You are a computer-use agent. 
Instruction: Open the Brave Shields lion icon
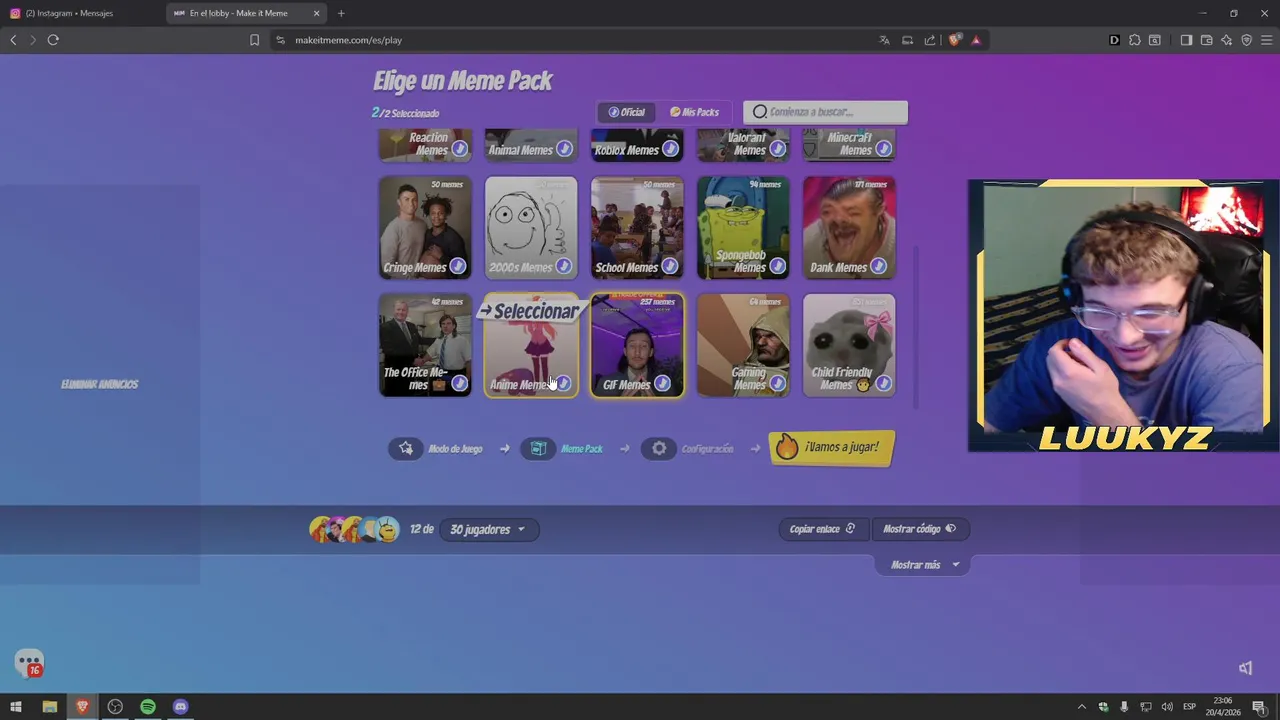(955, 40)
